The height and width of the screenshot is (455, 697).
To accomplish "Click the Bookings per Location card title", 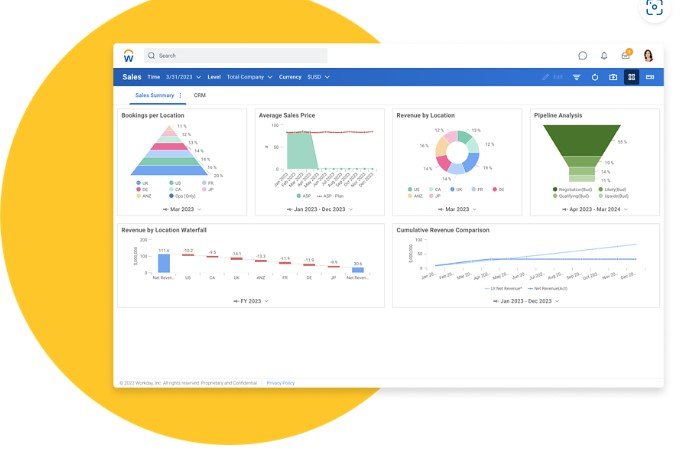I will (152, 115).
